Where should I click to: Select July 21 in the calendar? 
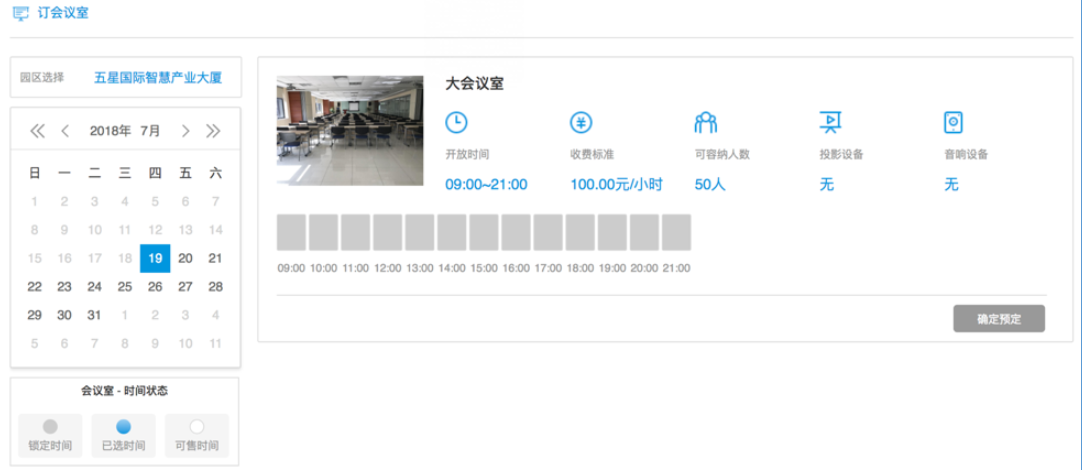(x=215, y=258)
